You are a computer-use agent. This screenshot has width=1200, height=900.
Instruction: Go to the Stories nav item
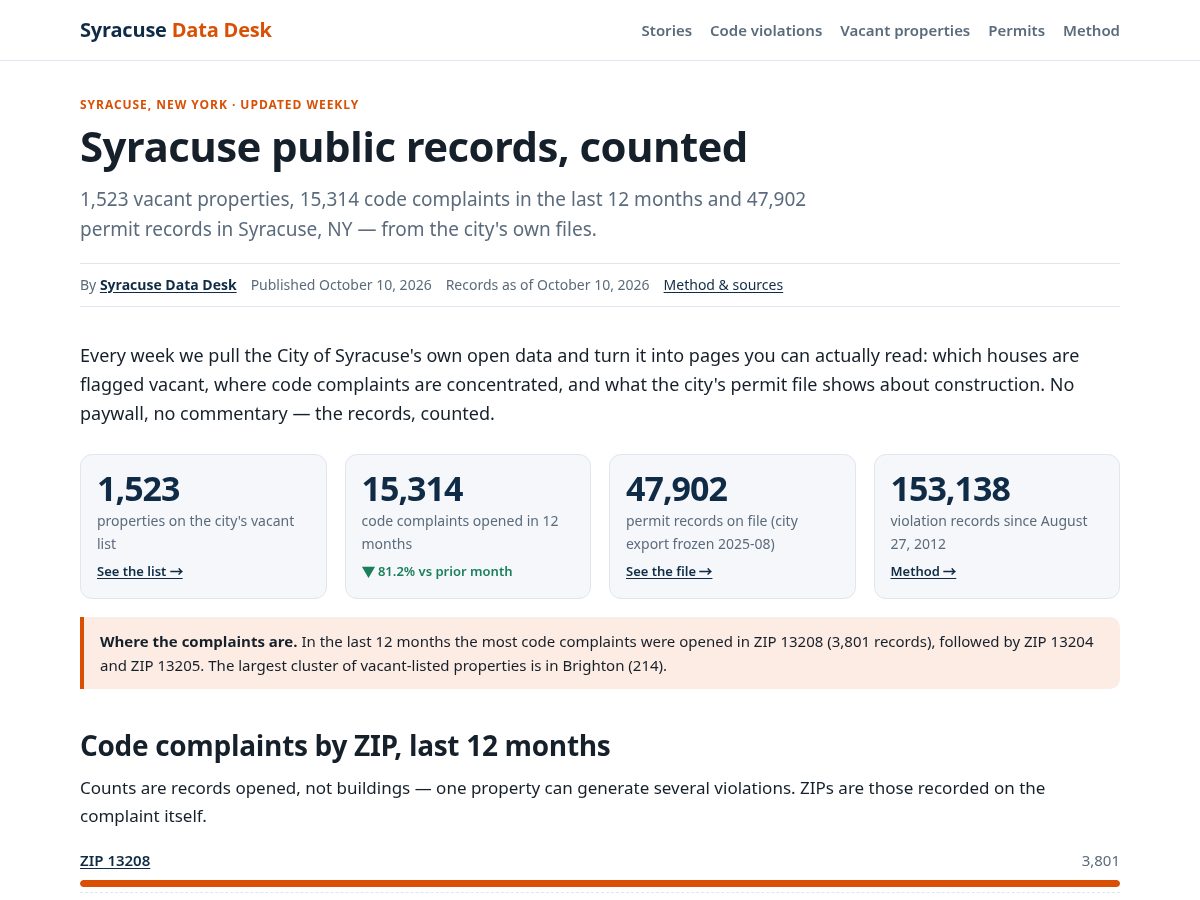tap(666, 31)
